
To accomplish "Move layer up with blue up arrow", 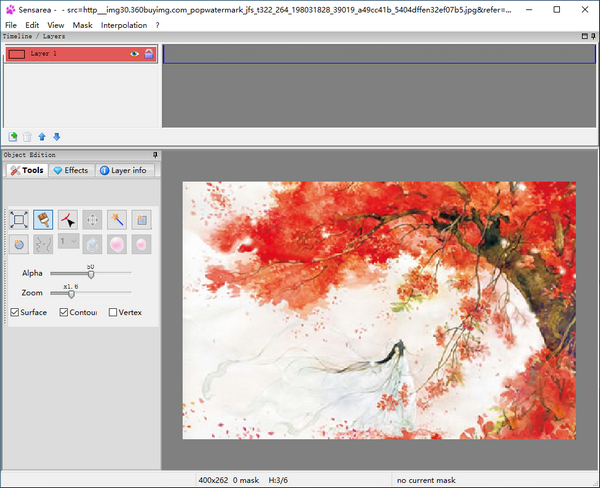I will [42, 137].
